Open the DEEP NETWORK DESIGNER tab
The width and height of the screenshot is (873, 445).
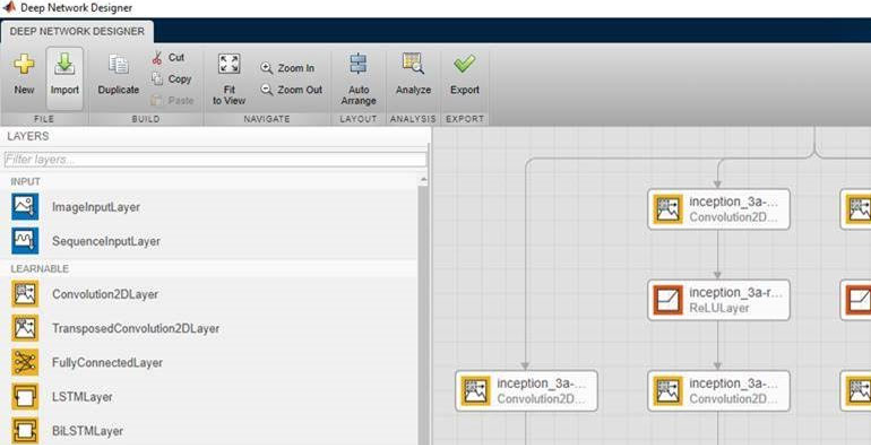[77, 31]
